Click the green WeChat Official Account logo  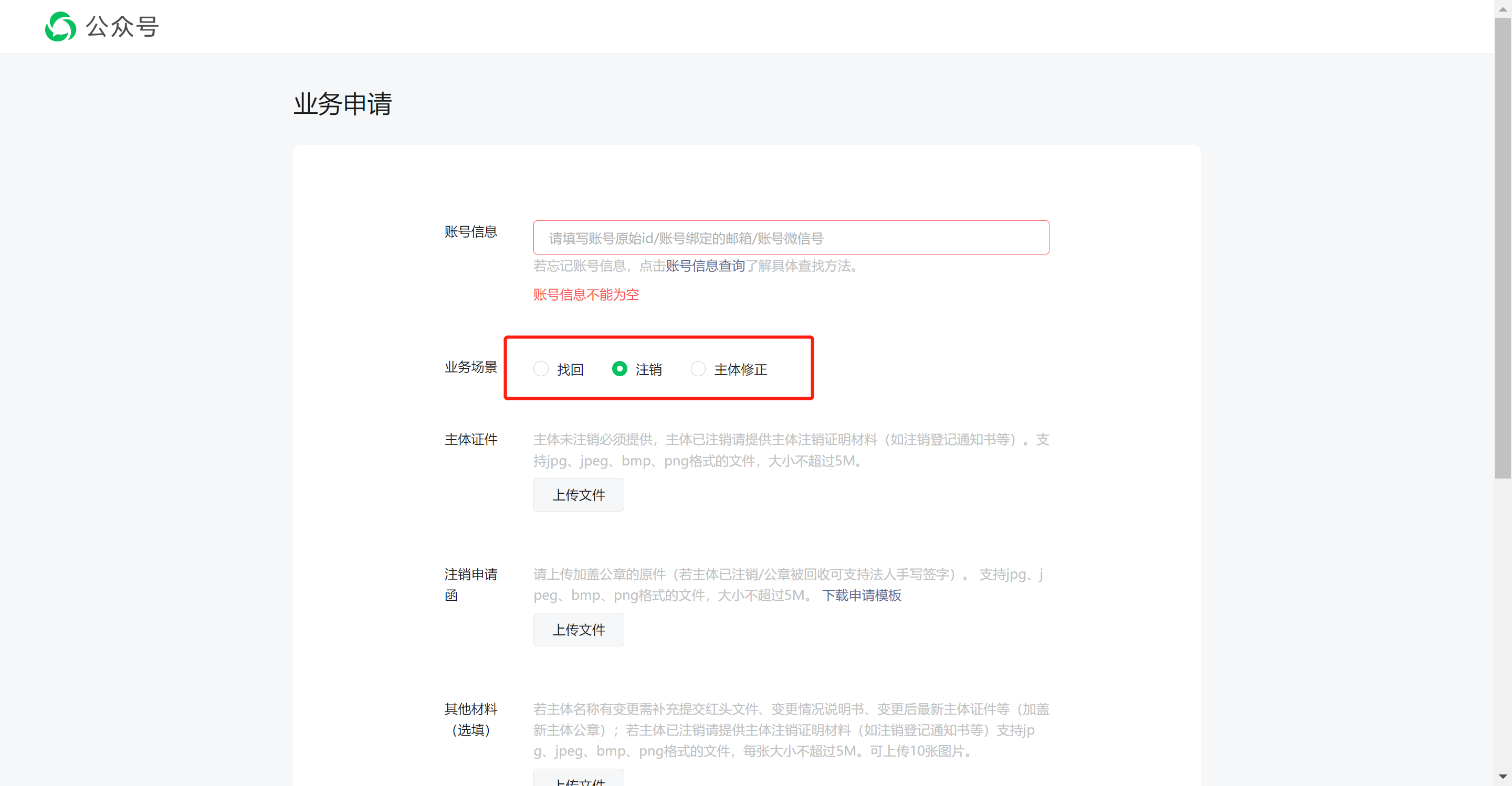coord(60,26)
